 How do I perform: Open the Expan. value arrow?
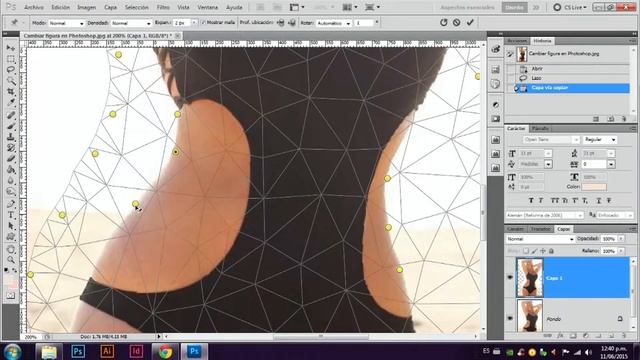point(194,23)
